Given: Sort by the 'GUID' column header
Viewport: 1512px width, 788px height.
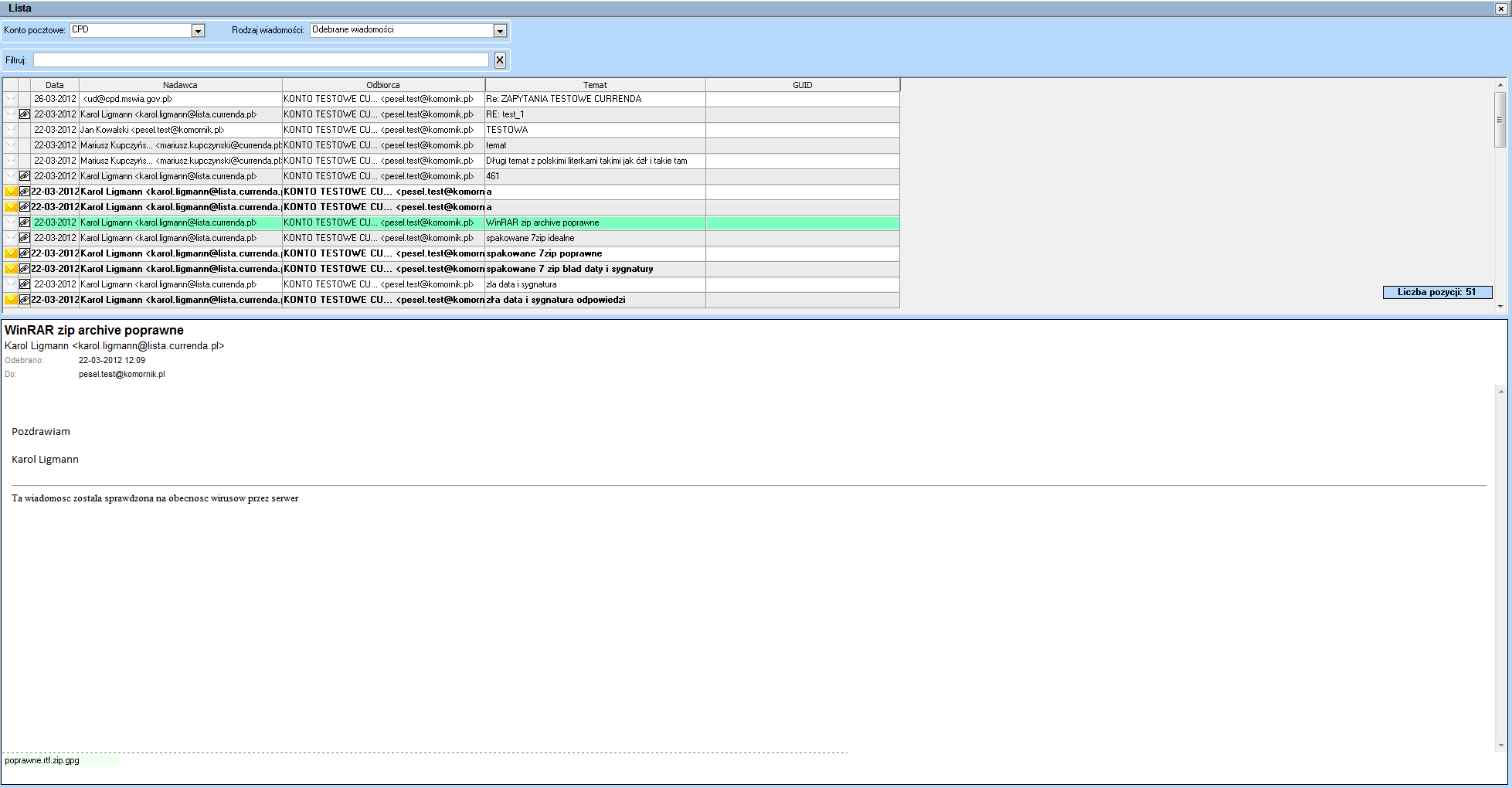Looking at the screenshot, I should pos(803,85).
